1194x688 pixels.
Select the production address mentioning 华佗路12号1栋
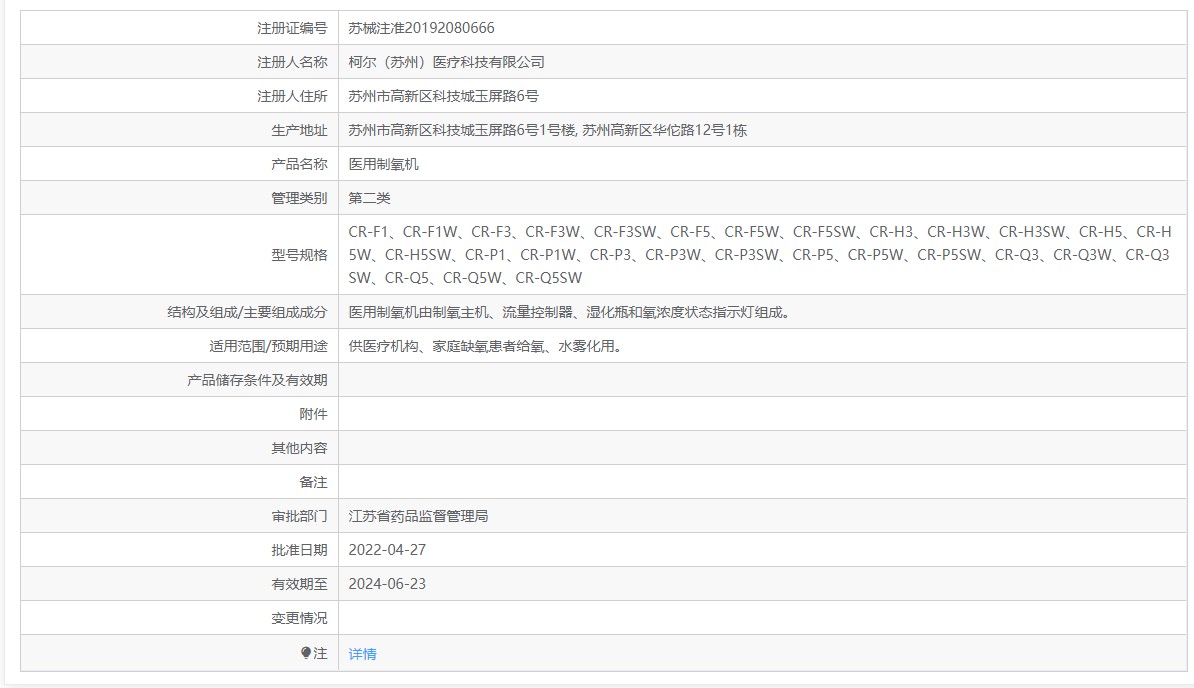[x=548, y=130]
